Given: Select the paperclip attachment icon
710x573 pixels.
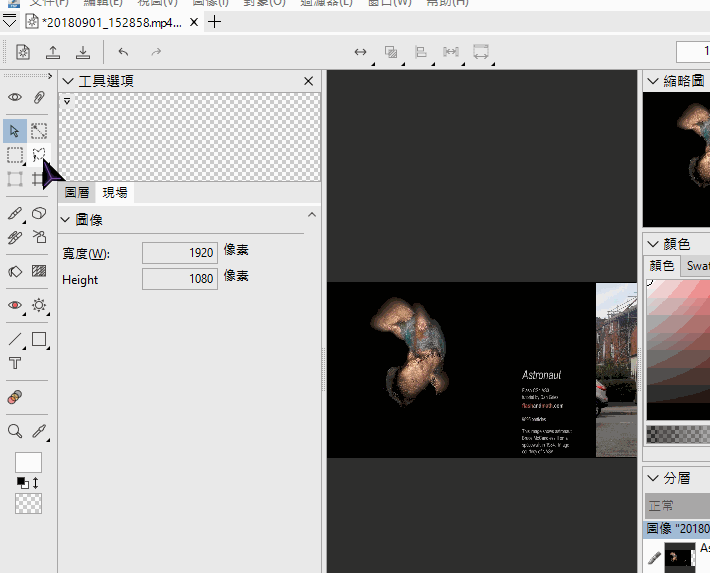Looking at the screenshot, I should (x=39, y=97).
